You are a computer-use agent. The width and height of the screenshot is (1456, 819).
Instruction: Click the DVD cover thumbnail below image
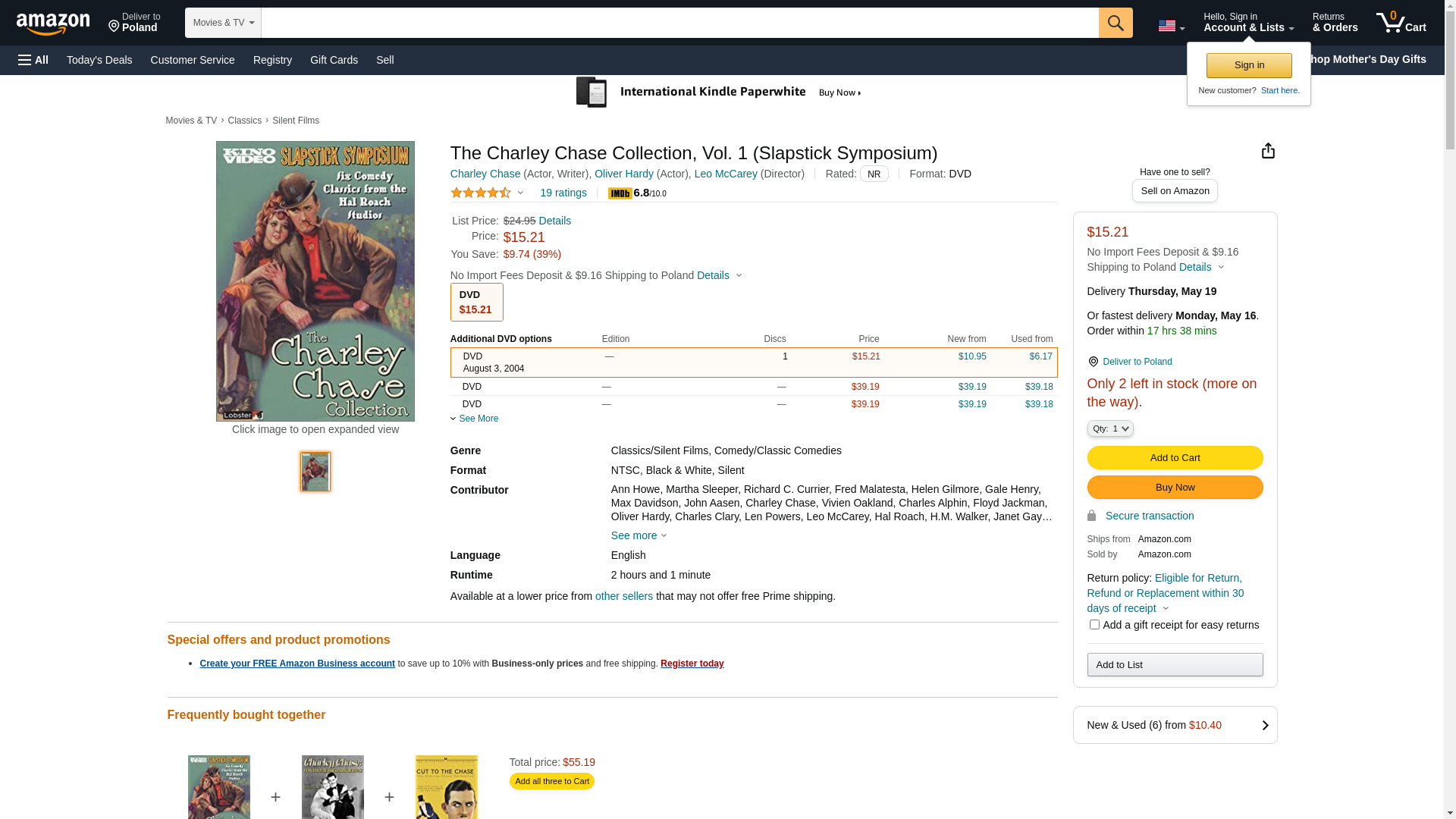click(x=315, y=472)
